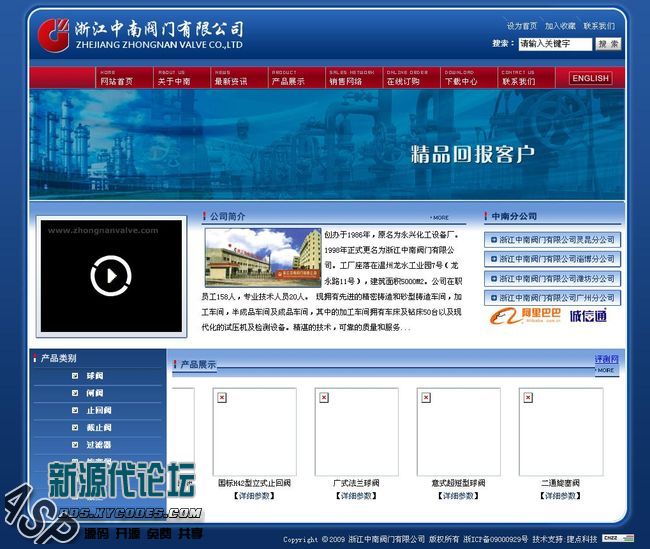The width and height of the screenshot is (650, 549).
Task: Open the 意式超短型球阀 product name
Action: point(458,483)
